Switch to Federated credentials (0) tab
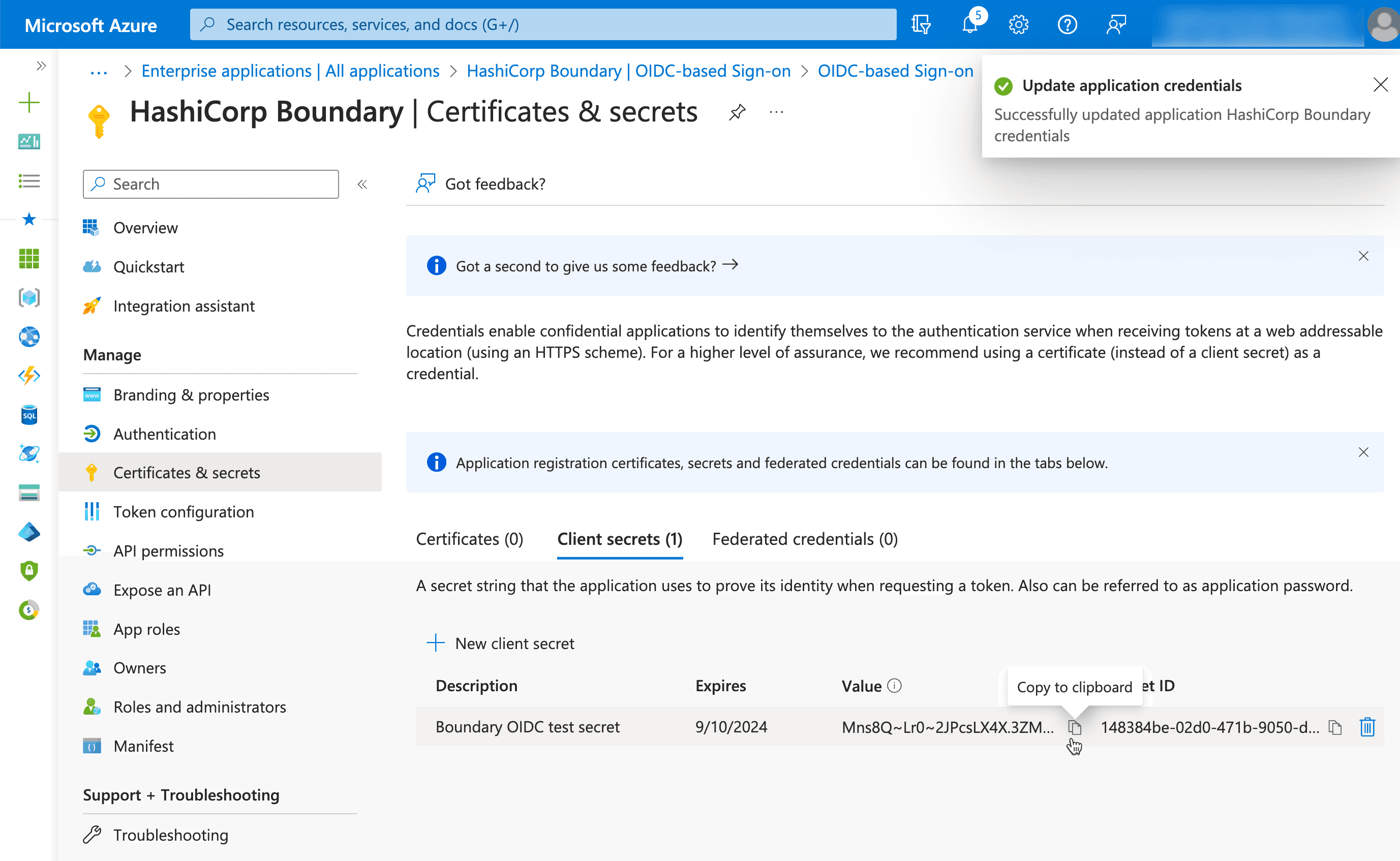The height and width of the screenshot is (861, 1400). coord(805,539)
